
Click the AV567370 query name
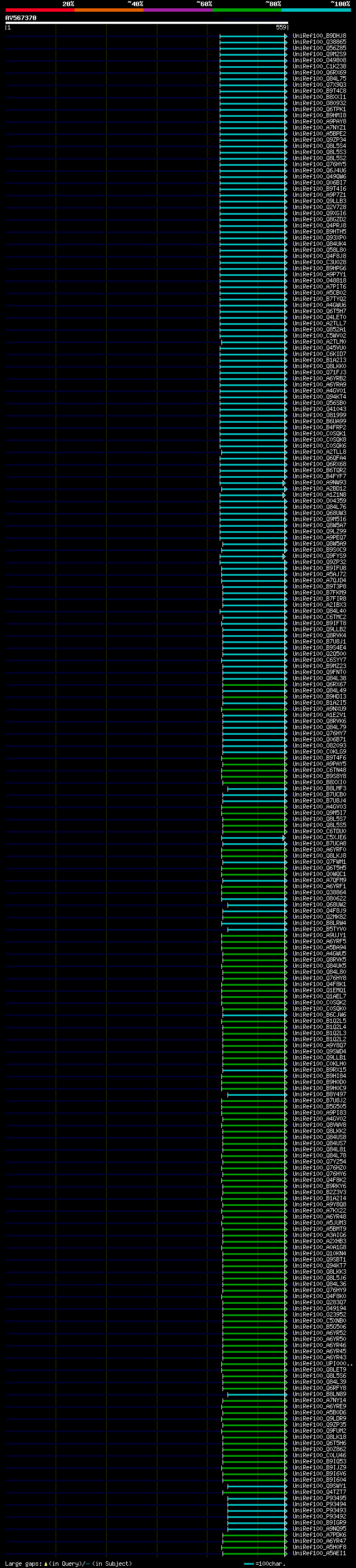[21, 18]
